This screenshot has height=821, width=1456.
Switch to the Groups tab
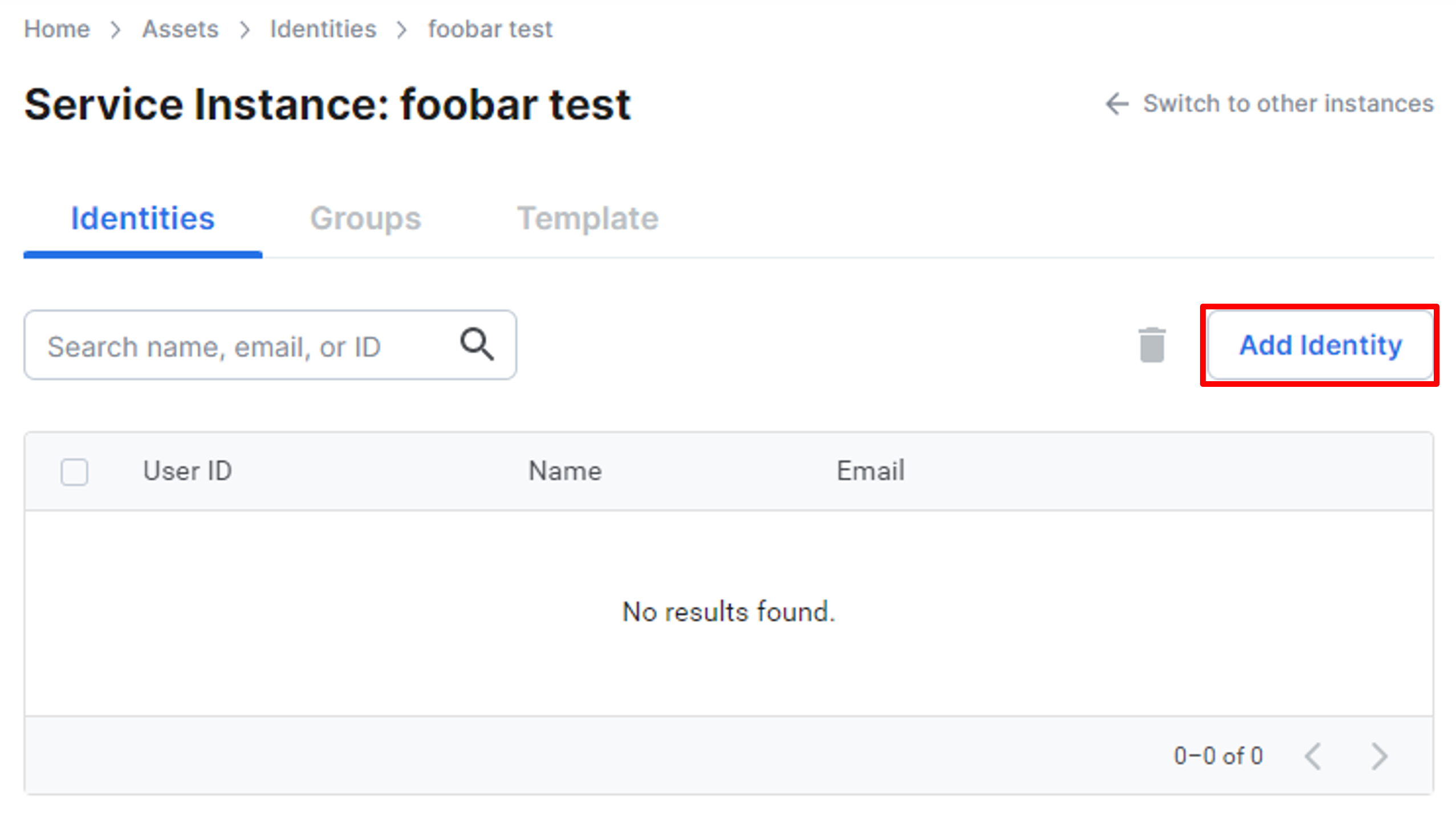pyautogui.click(x=365, y=218)
